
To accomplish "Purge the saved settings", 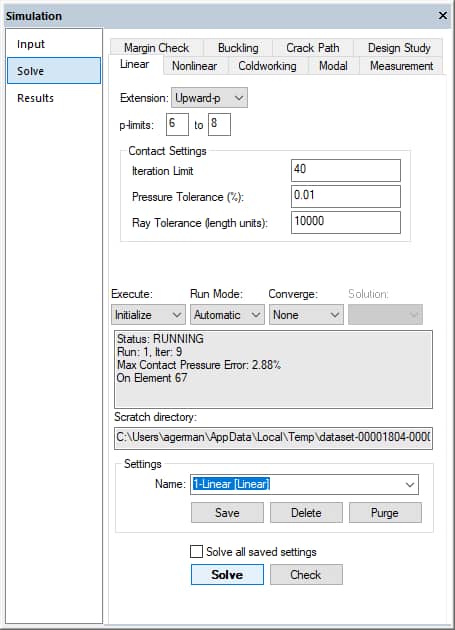I will [385, 513].
